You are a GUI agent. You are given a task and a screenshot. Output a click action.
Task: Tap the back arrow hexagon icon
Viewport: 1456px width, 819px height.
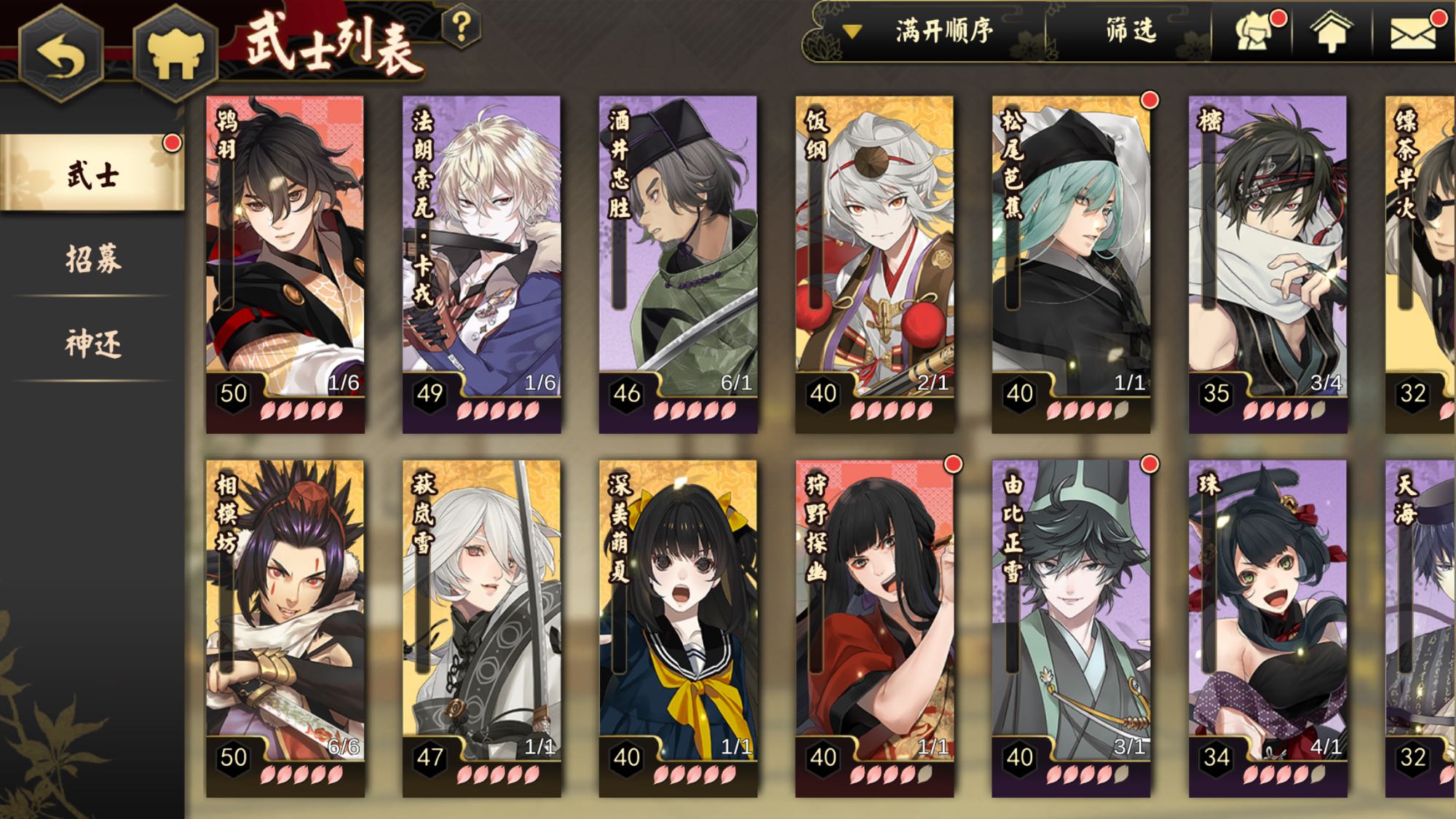pyautogui.click(x=61, y=52)
